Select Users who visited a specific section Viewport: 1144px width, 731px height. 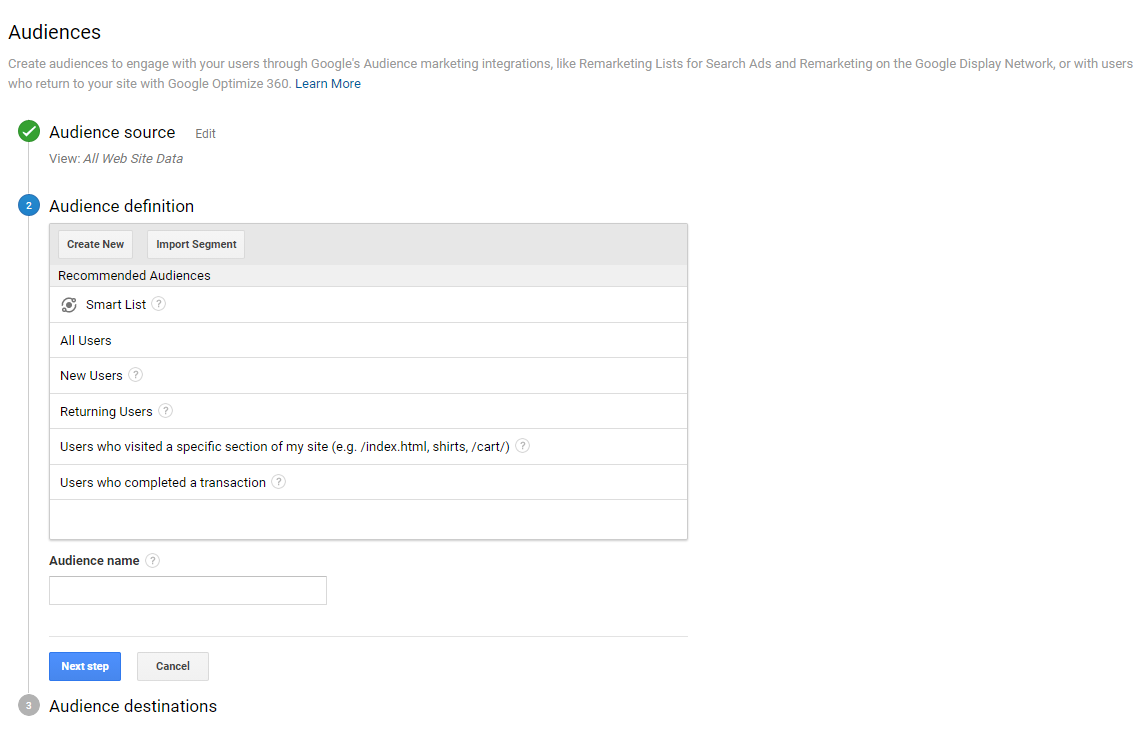point(285,447)
